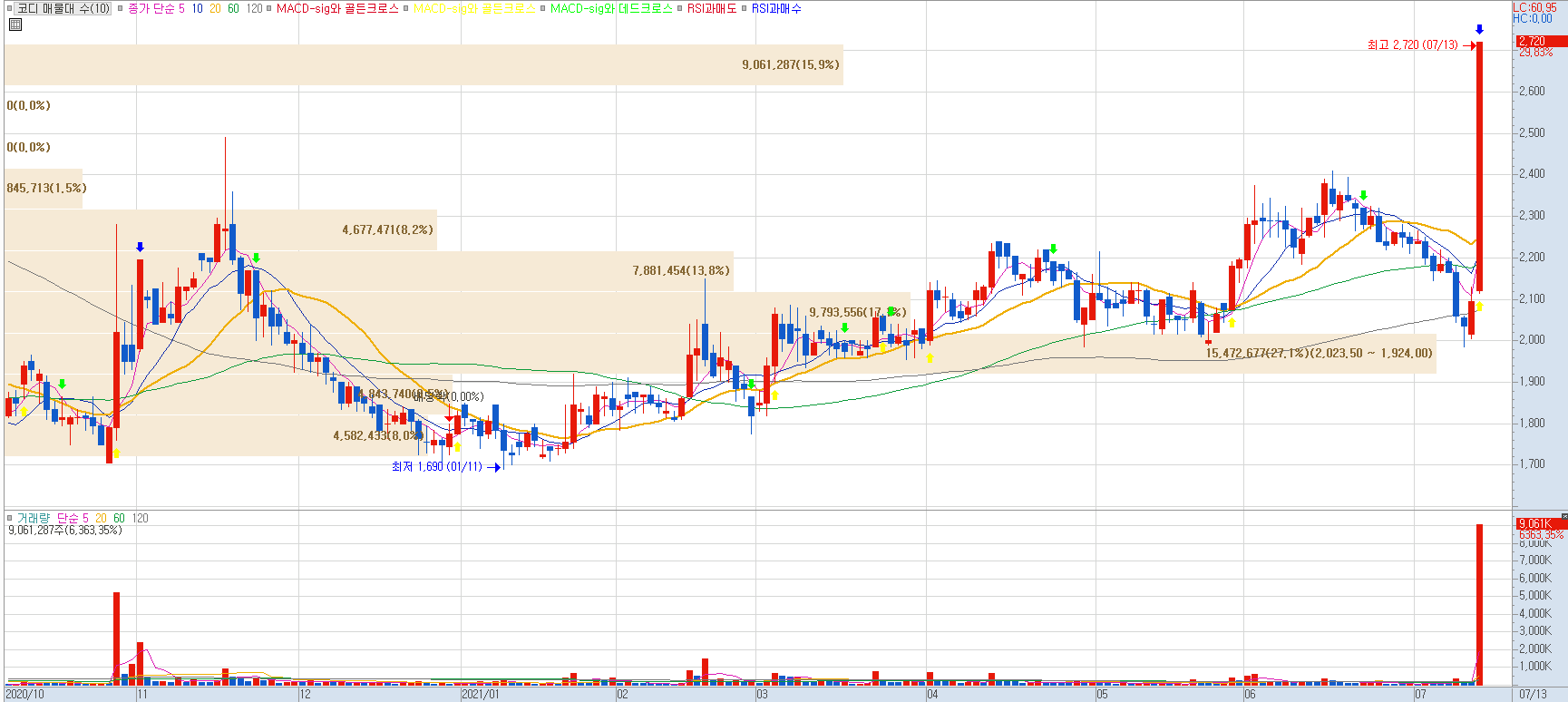Click the blue down arrow above the 2,720 candle
The image size is (1568, 702).
tap(1479, 30)
